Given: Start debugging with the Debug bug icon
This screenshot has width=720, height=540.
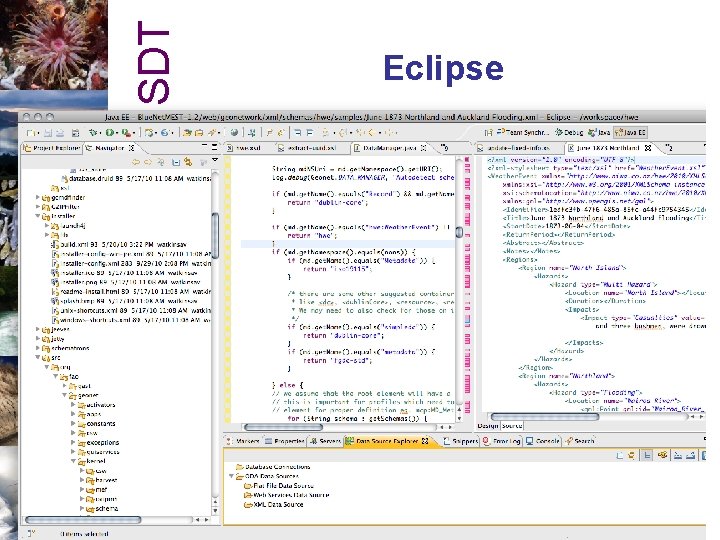Looking at the screenshot, I should 93,133.
